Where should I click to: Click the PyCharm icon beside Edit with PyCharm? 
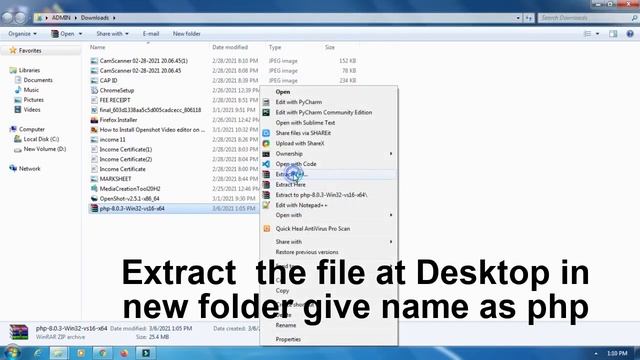[x=266, y=102]
